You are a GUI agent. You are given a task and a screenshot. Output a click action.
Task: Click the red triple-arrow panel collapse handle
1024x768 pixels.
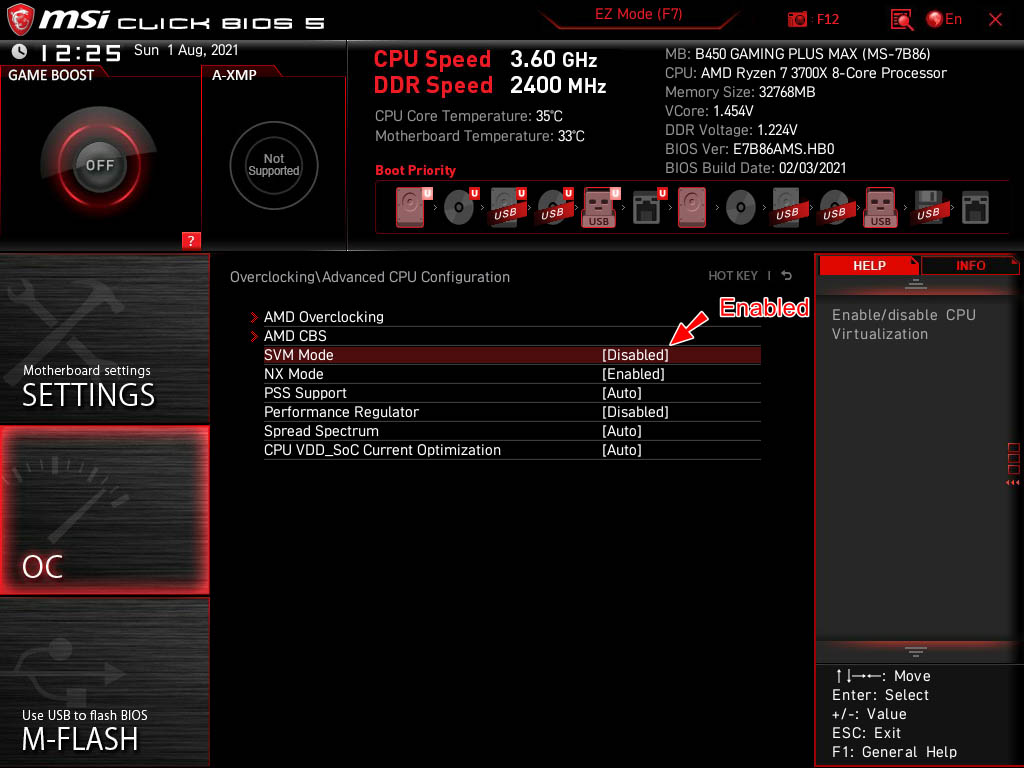tap(1012, 483)
